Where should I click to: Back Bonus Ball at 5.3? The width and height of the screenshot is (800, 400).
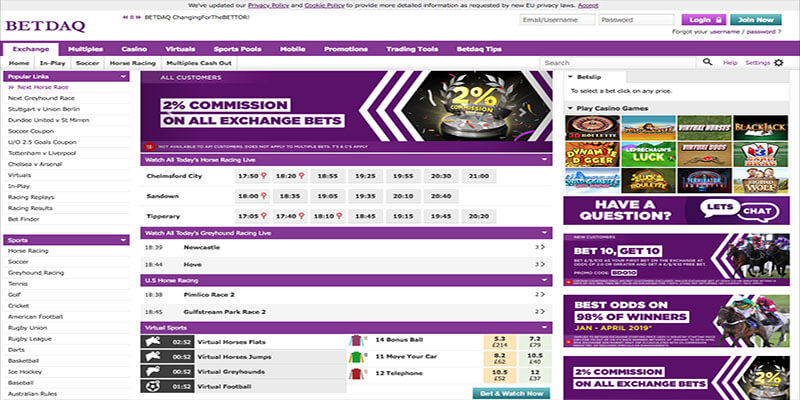[500, 342]
